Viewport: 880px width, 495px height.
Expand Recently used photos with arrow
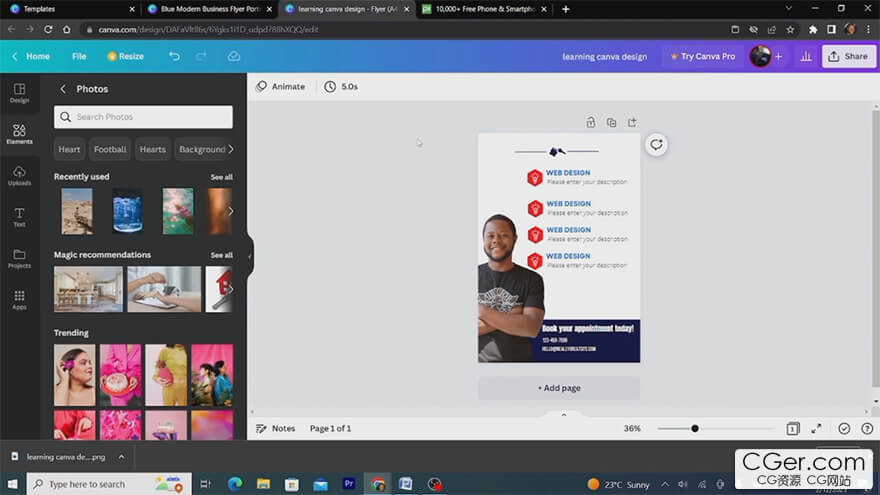pos(231,211)
